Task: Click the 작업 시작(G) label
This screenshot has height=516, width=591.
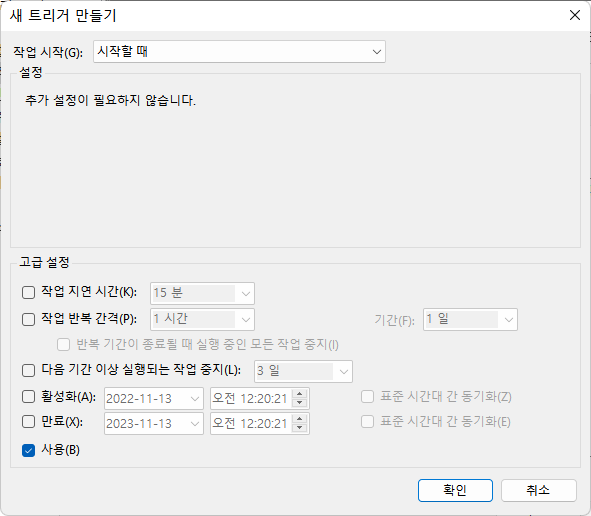Action: click(48, 52)
